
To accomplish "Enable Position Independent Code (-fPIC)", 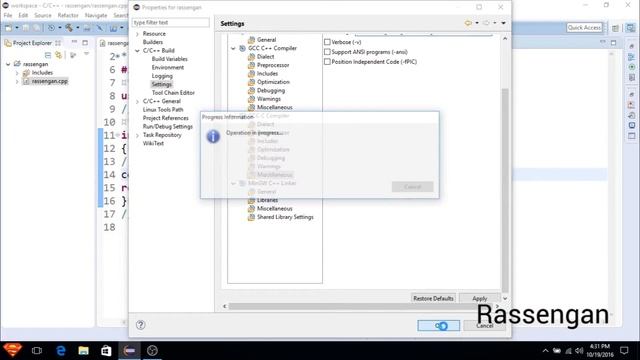I will pyautogui.click(x=327, y=62).
